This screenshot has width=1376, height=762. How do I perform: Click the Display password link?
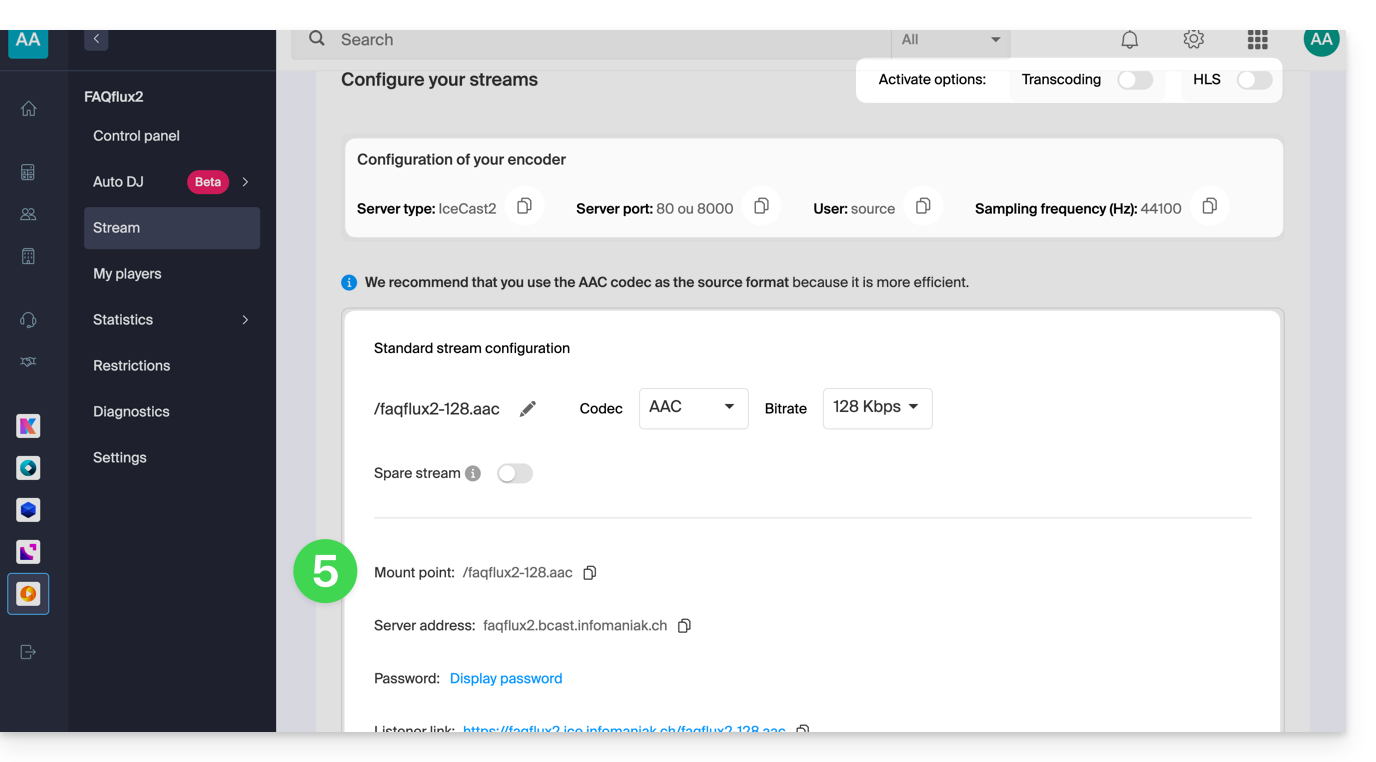click(506, 679)
